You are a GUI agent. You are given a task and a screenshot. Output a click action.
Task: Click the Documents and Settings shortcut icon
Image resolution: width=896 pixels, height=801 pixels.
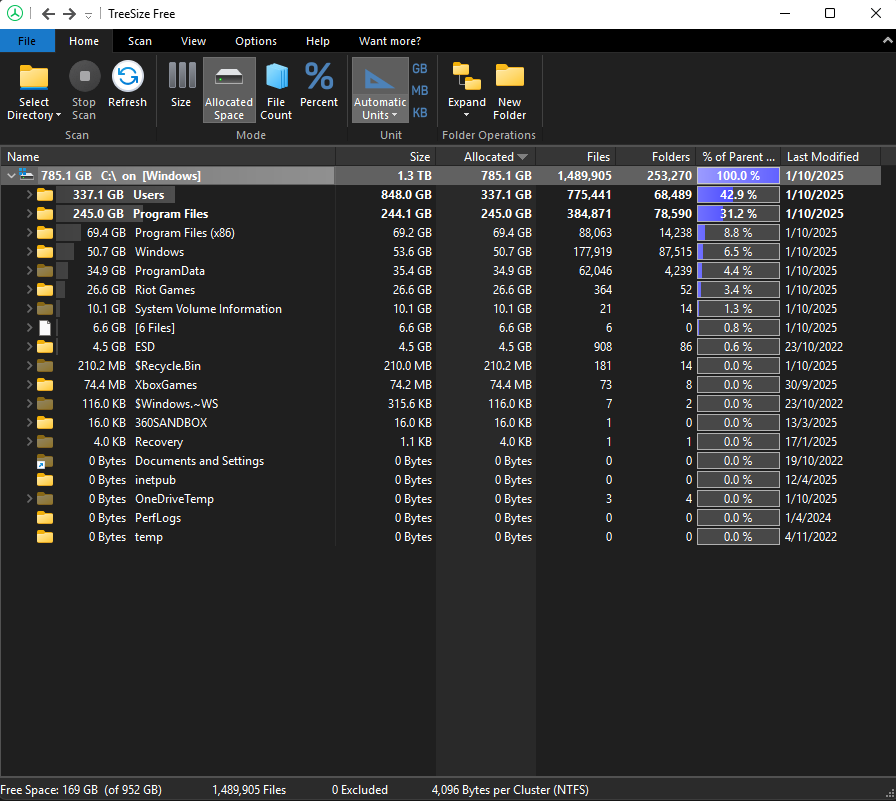tap(45, 462)
